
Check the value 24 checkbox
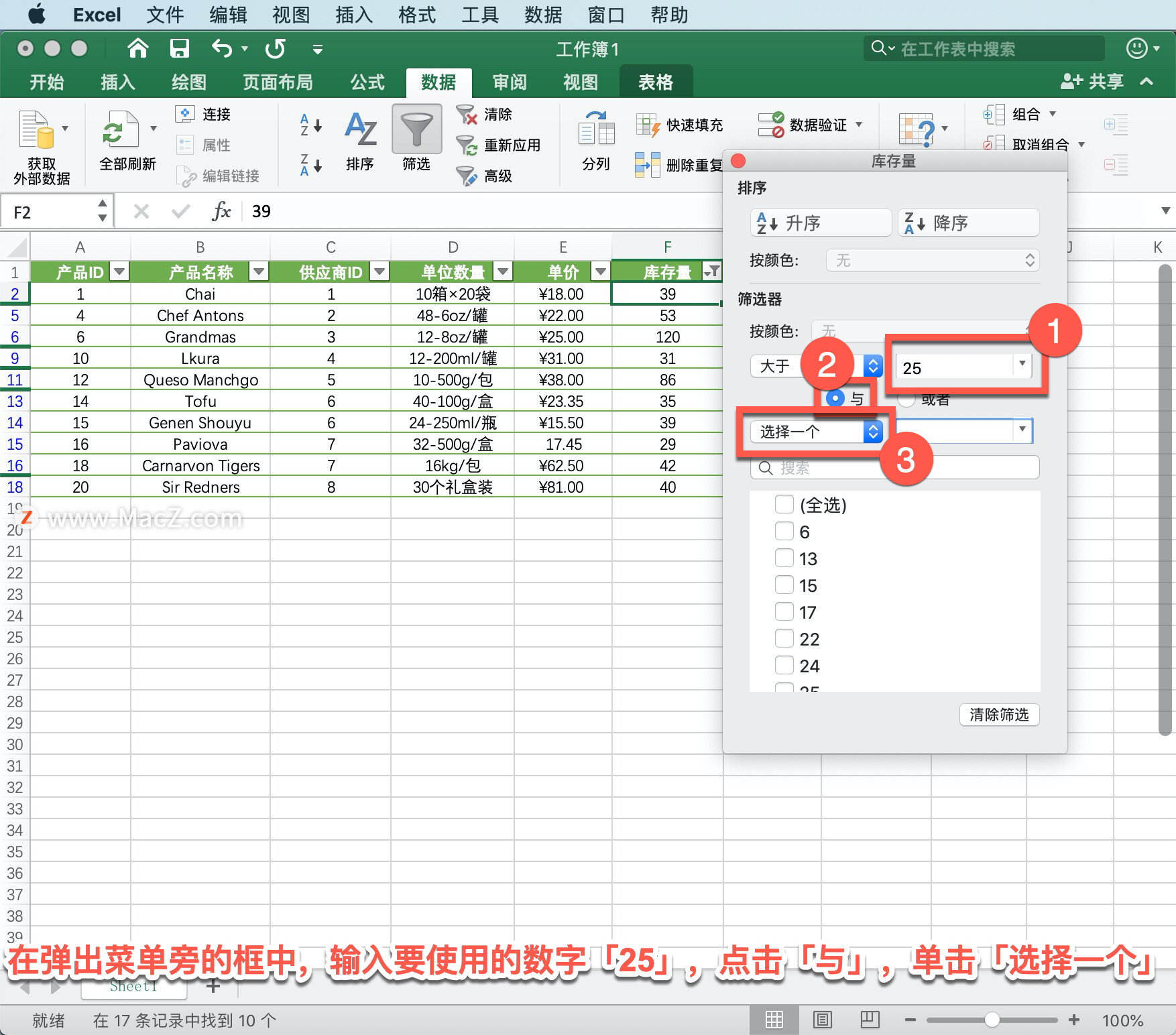click(784, 665)
